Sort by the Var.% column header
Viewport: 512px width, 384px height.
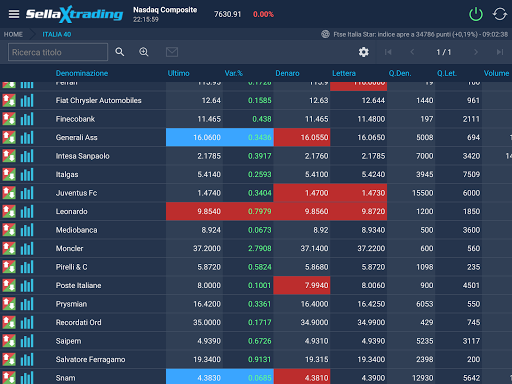pyautogui.click(x=233, y=73)
